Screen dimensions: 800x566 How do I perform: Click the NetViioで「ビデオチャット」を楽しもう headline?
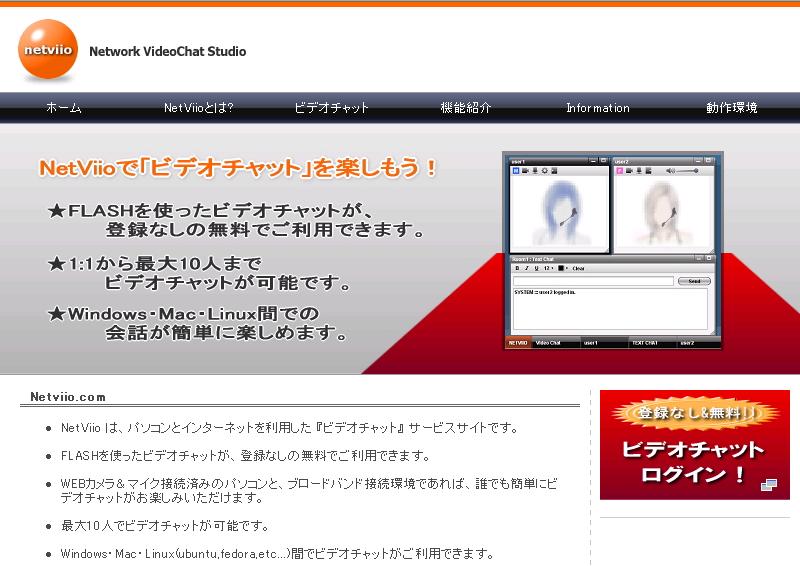238,168
